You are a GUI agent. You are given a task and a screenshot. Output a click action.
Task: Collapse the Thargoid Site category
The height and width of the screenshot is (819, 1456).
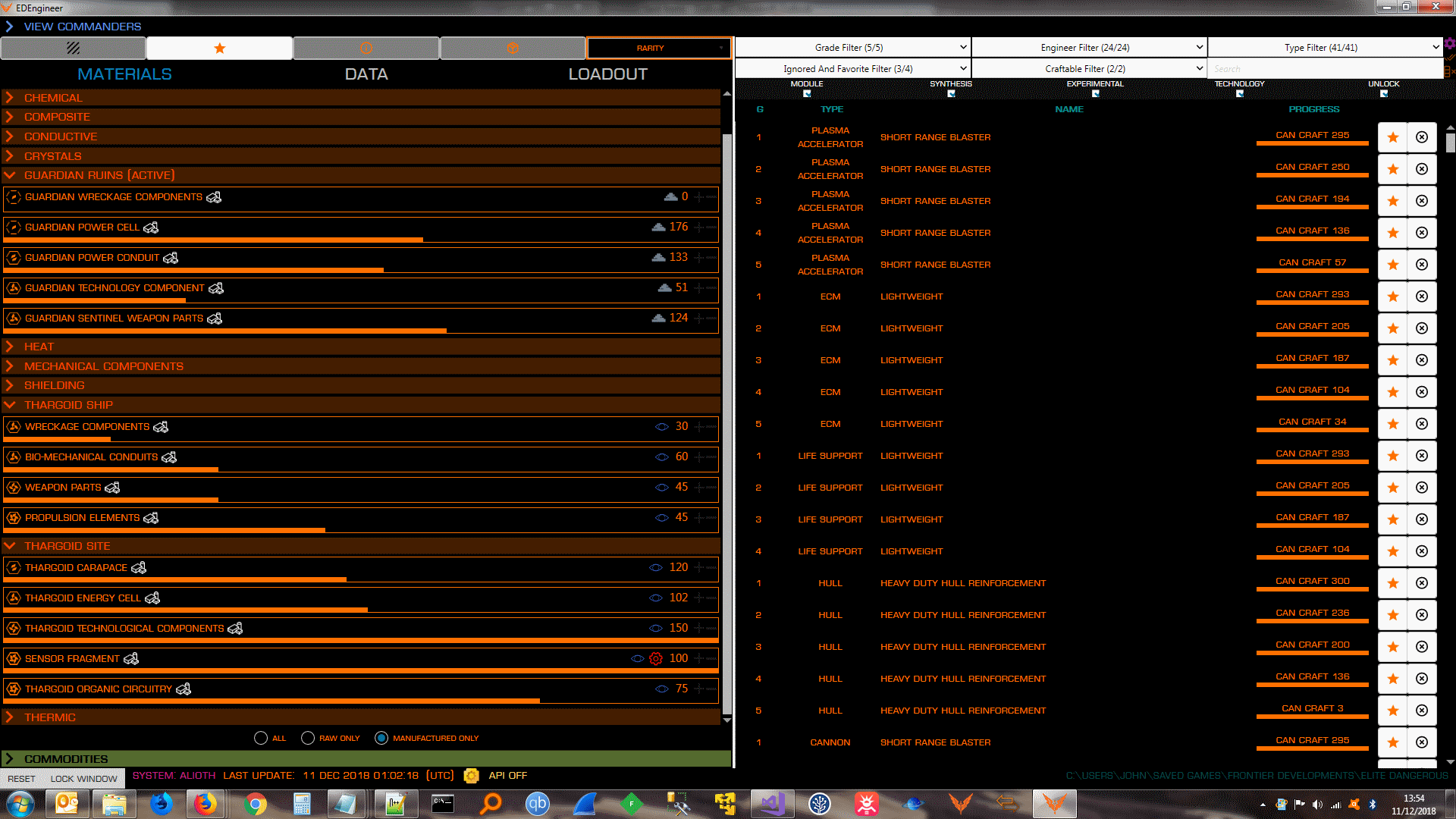tap(67, 546)
